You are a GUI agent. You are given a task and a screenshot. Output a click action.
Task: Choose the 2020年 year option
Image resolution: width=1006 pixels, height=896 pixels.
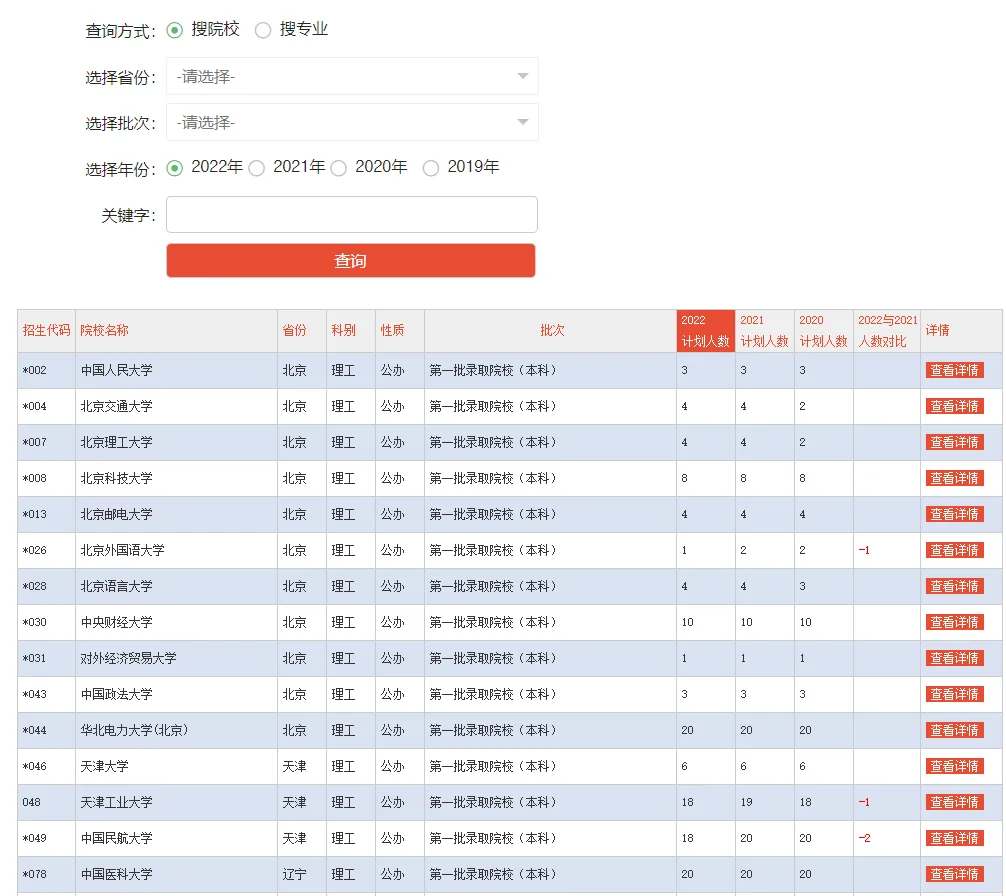(x=339, y=168)
